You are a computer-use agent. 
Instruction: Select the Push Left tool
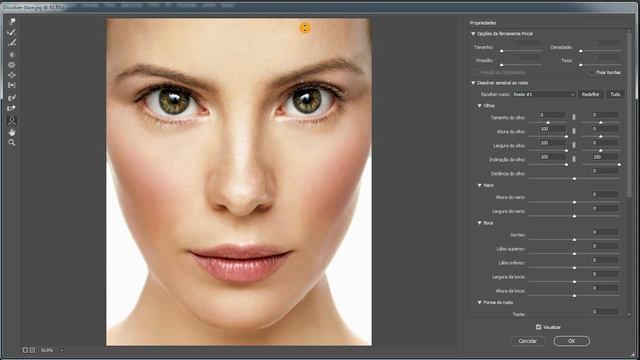point(12,85)
